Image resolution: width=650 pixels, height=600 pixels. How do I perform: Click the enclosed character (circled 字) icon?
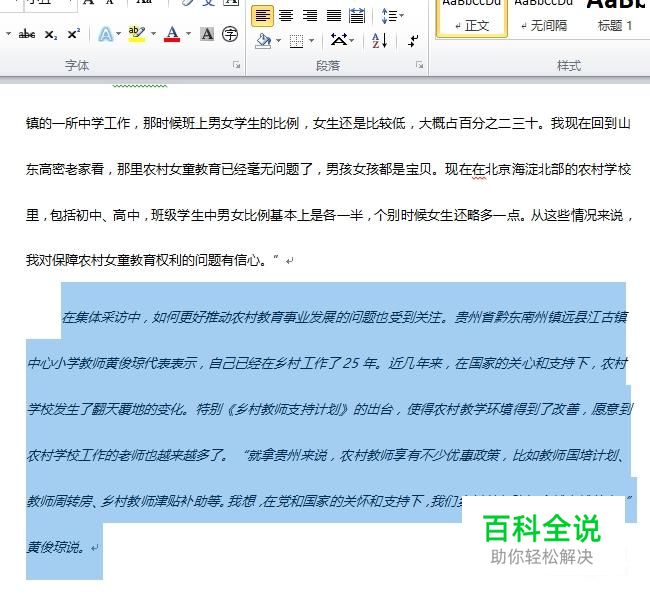tap(230, 34)
